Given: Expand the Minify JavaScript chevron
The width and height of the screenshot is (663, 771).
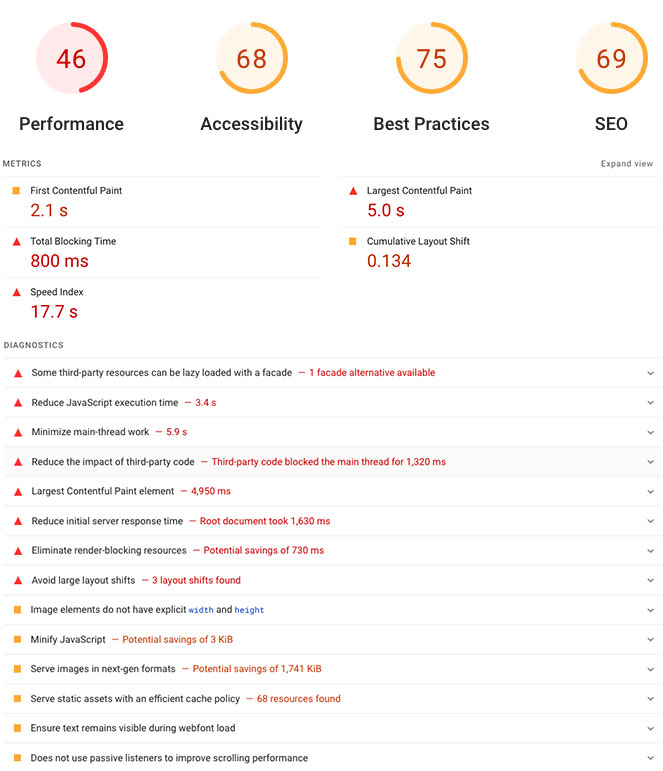Looking at the screenshot, I should point(651,640).
